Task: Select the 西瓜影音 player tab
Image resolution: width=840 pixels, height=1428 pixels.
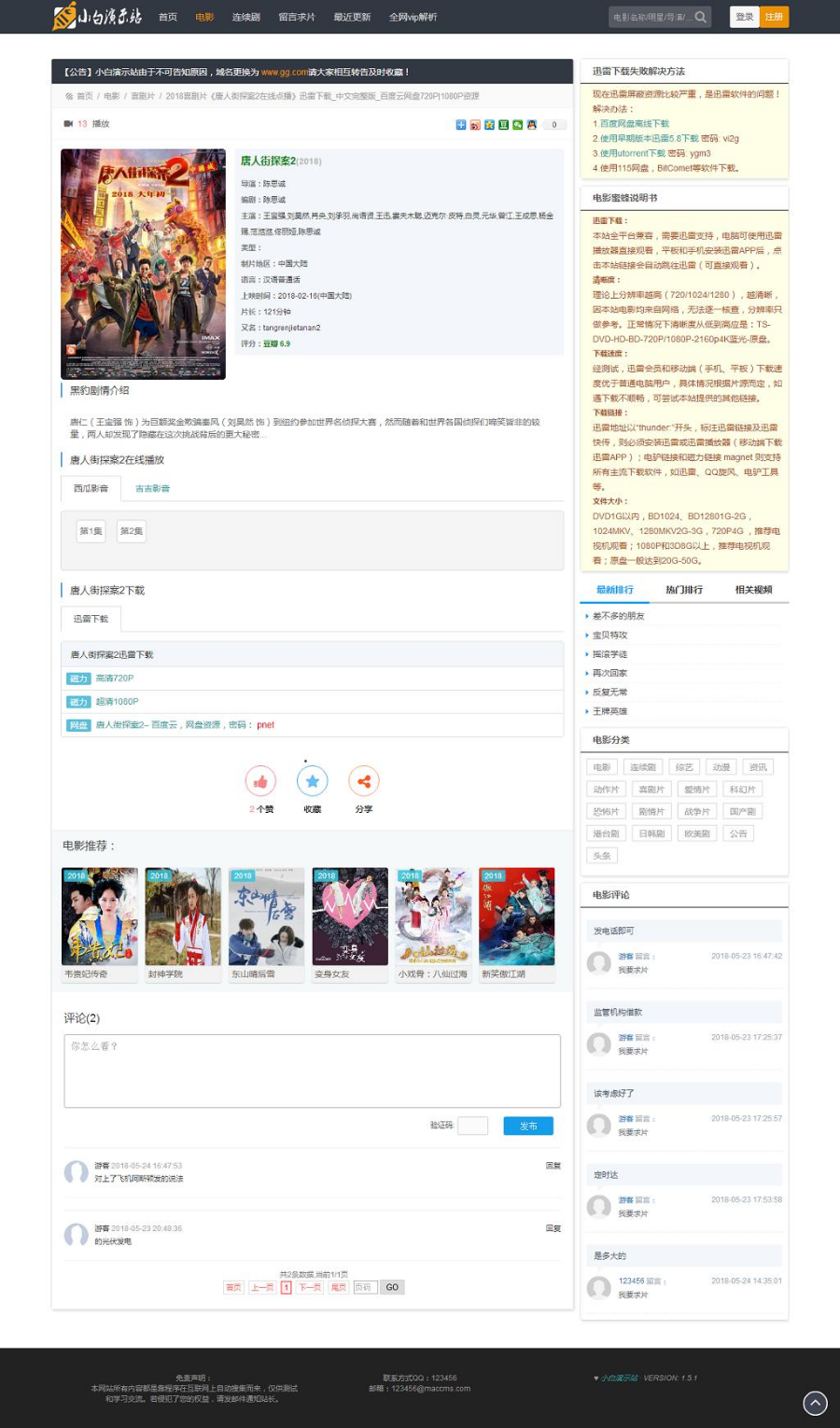Action: click(x=91, y=488)
